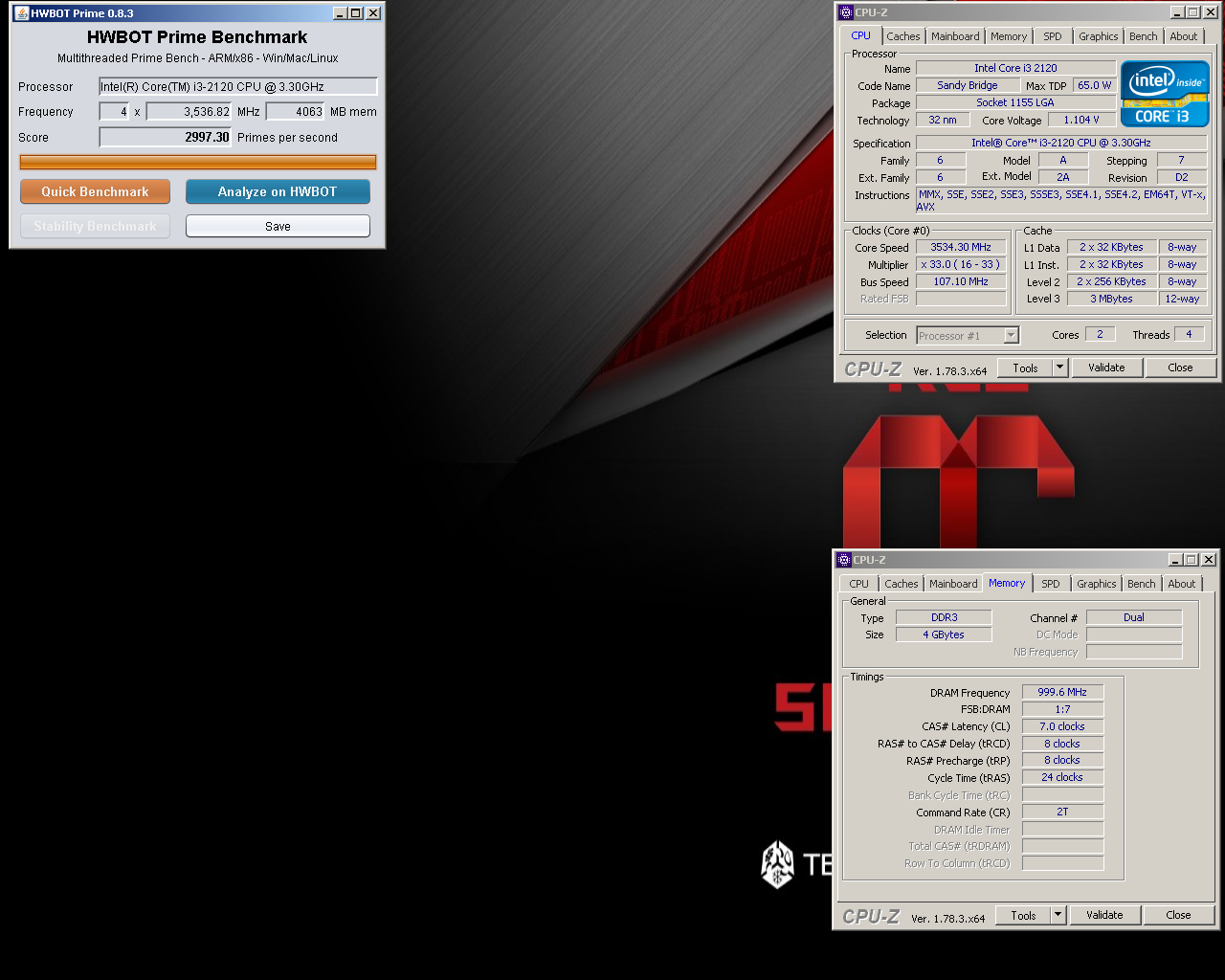
Task: Open Memory tab in upper CPU-Z window
Action: [x=1009, y=36]
